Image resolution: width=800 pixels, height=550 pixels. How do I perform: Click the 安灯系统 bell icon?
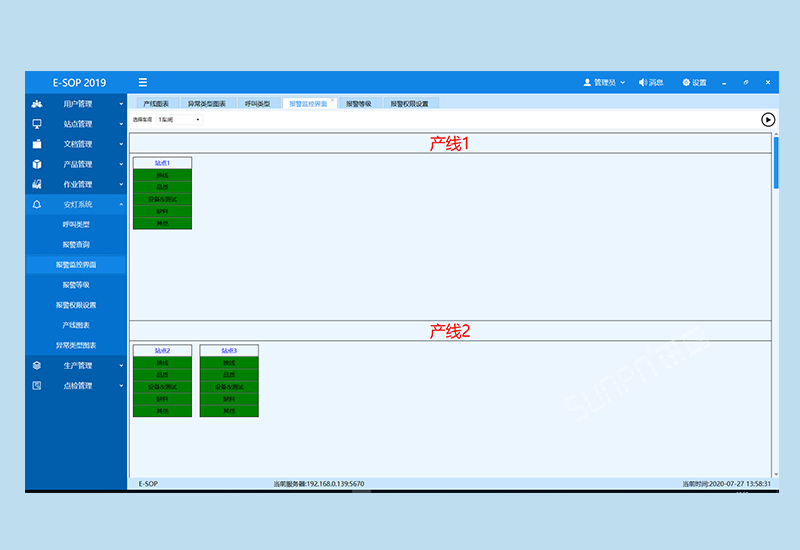tap(37, 204)
